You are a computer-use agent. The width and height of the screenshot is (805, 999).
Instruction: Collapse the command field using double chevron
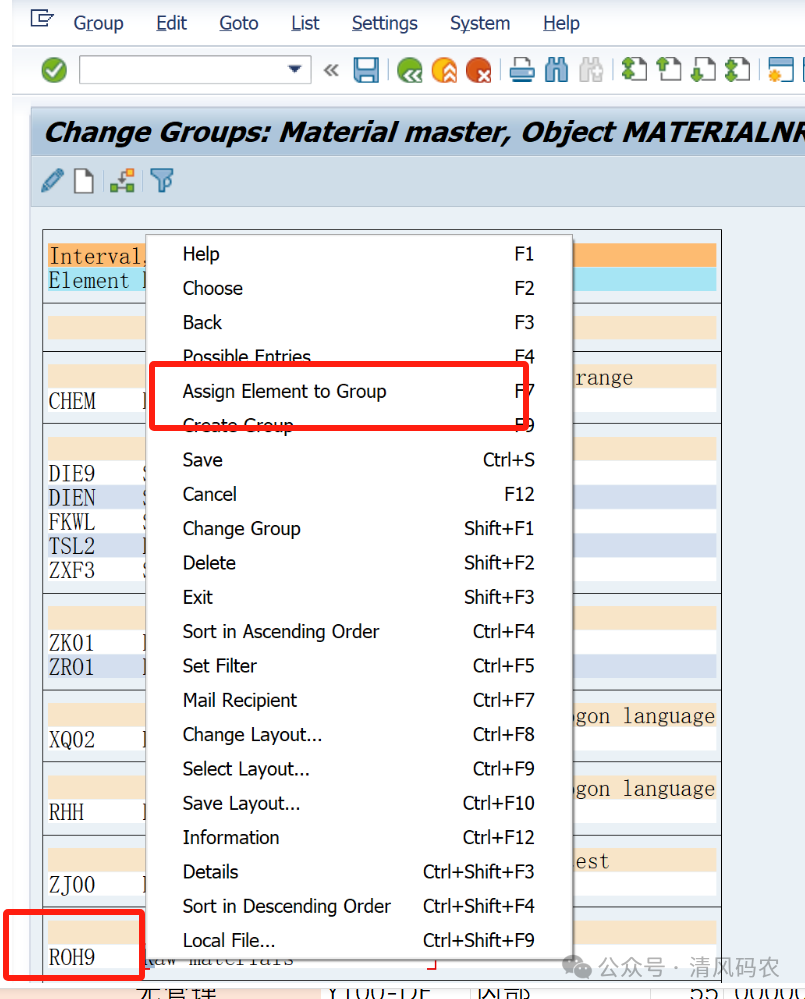[331, 70]
